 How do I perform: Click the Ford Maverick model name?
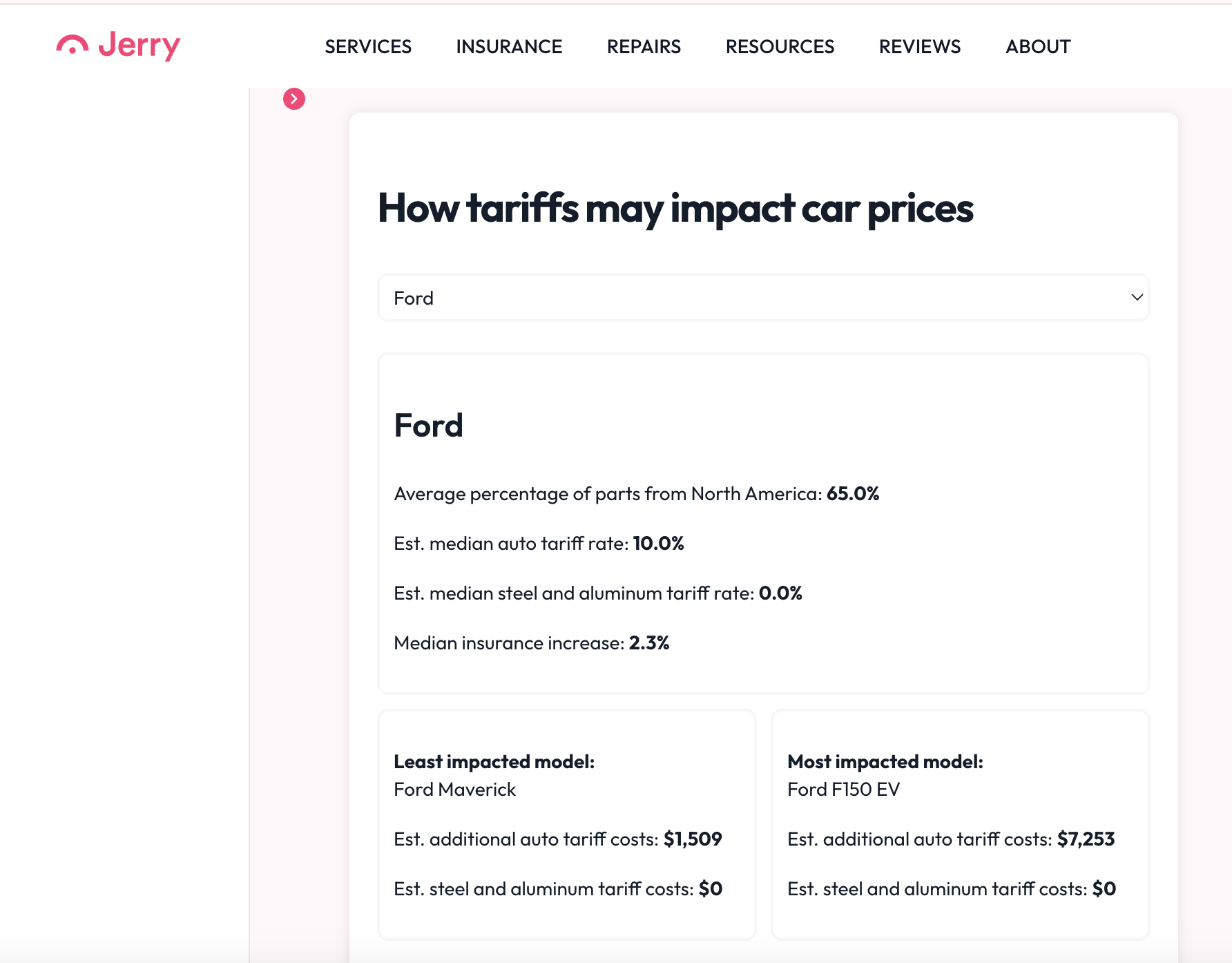click(x=454, y=789)
